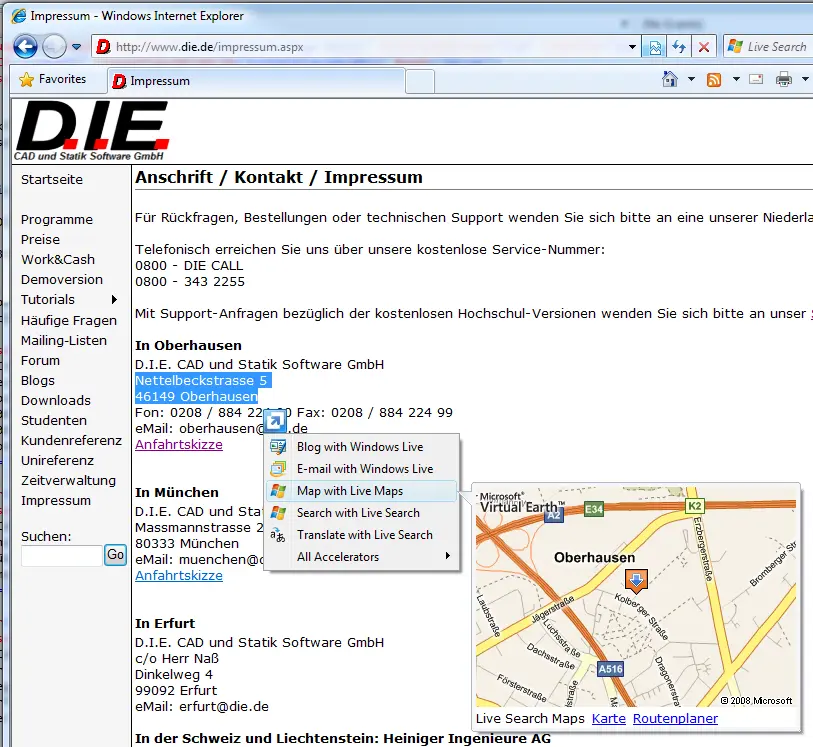
Task: Open the Favorites star button
Action: click(x=53, y=79)
